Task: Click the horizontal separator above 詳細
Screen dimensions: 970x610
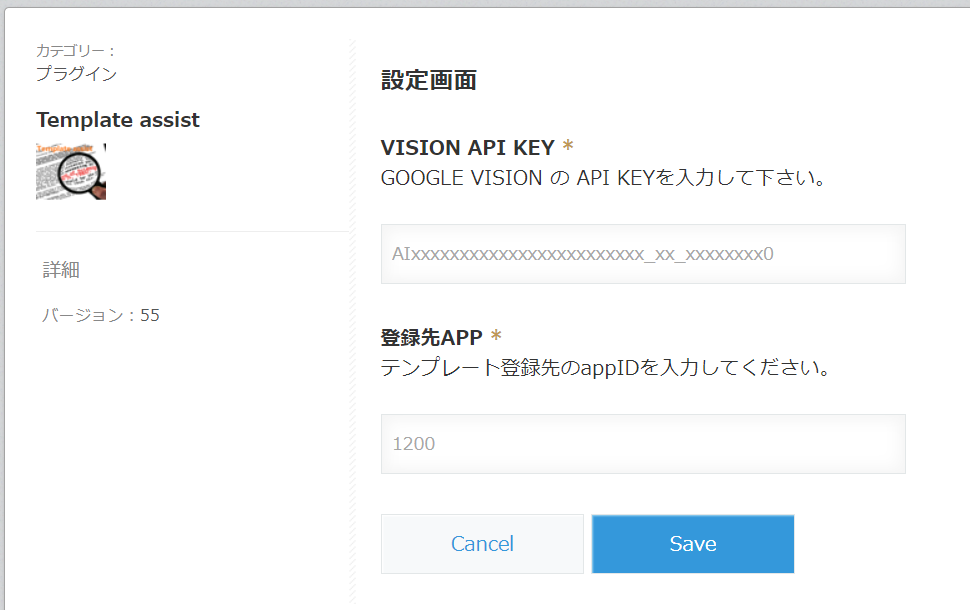Action: (x=192, y=231)
